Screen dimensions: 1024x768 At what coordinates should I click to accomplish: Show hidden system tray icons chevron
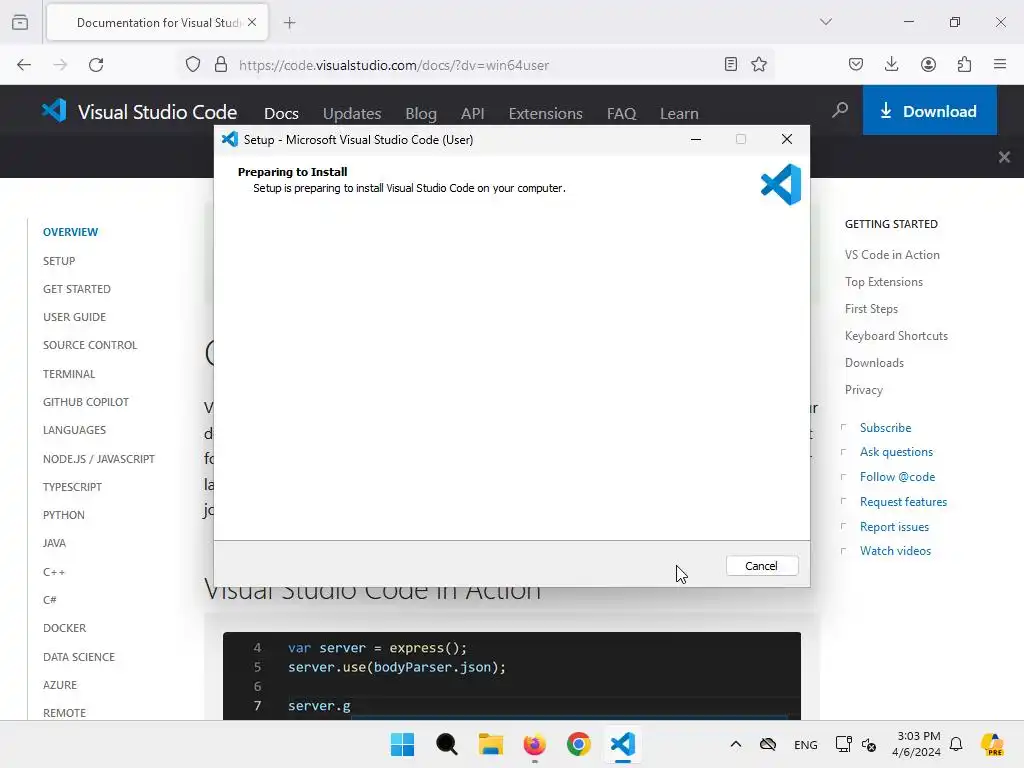(x=735, y=744)
